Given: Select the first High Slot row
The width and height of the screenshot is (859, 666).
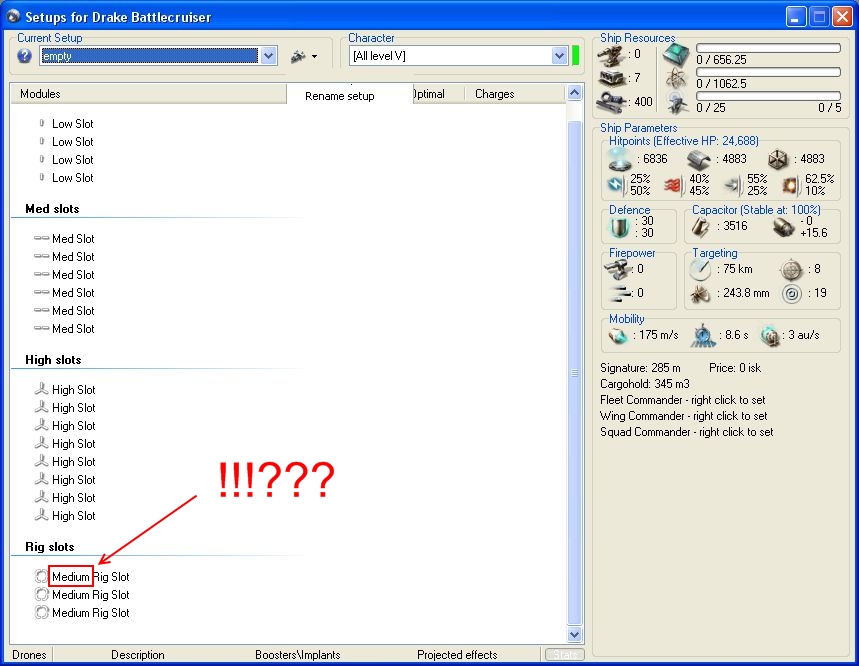Looking at the screenshot, I should coord(65,389).
